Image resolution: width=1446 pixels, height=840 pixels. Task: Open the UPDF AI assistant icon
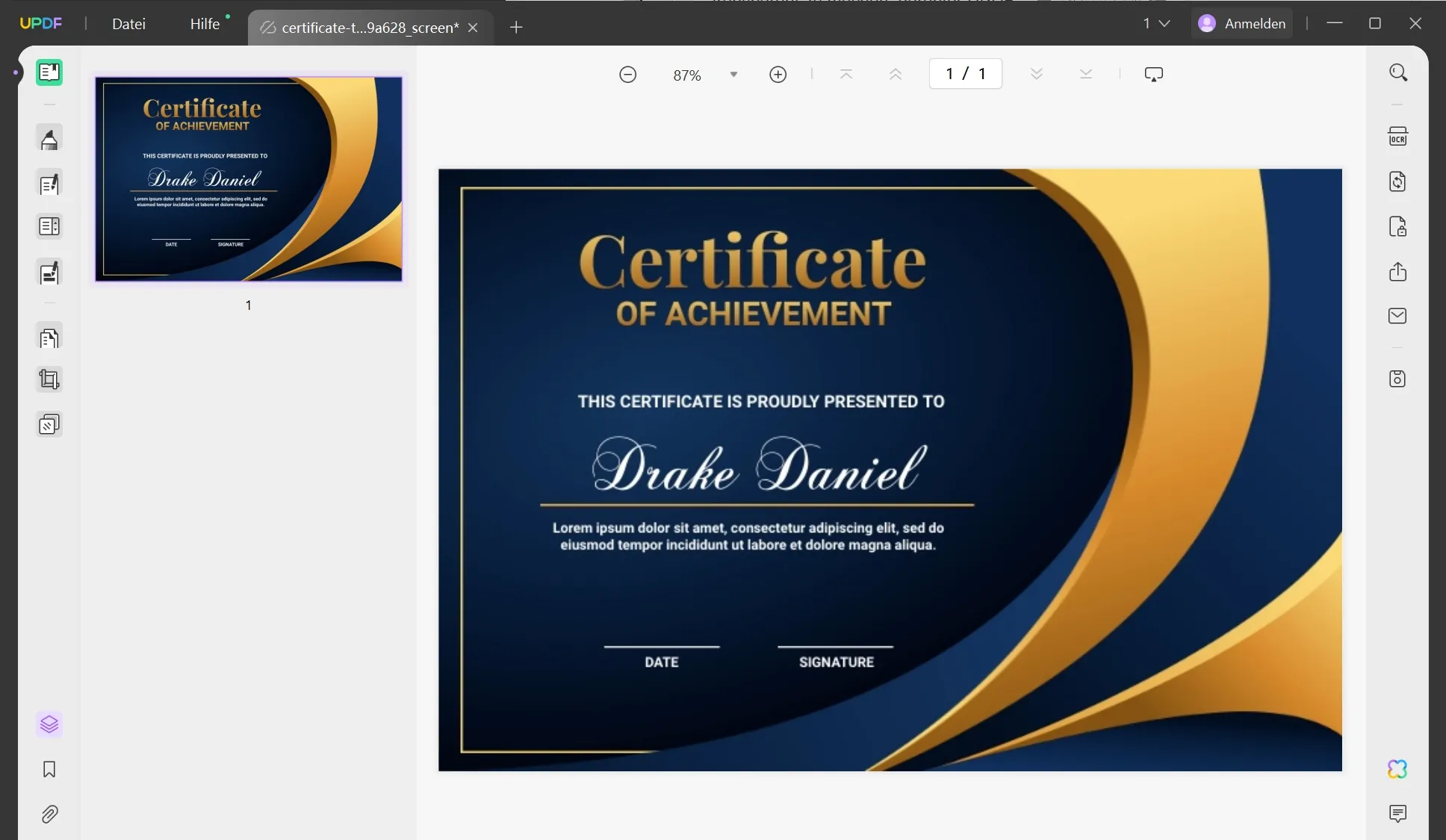coord(1397,769)
